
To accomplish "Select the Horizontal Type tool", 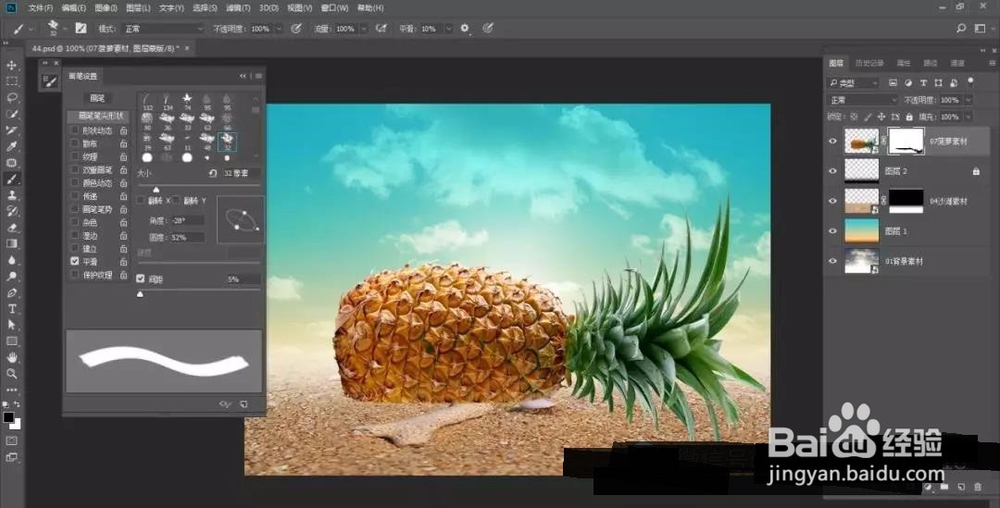I will [x=11, y=309].
